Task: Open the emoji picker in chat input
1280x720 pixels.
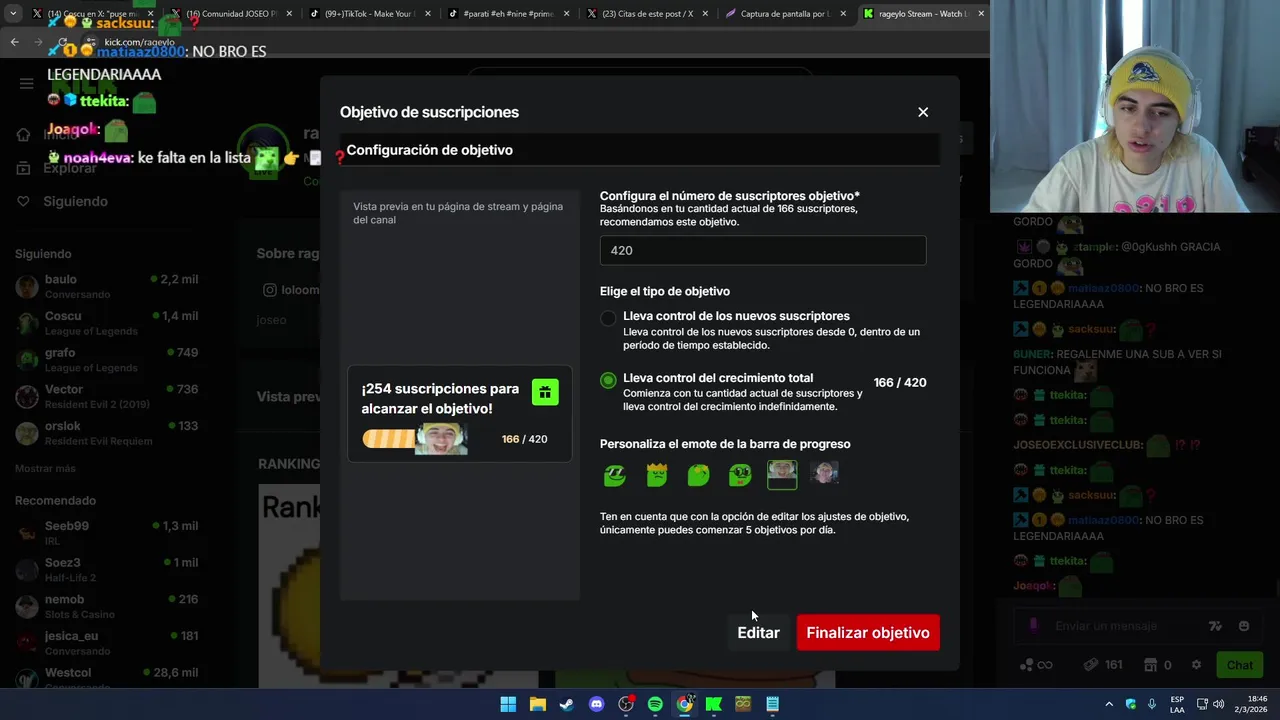Action: click(x=1244, y=626)
